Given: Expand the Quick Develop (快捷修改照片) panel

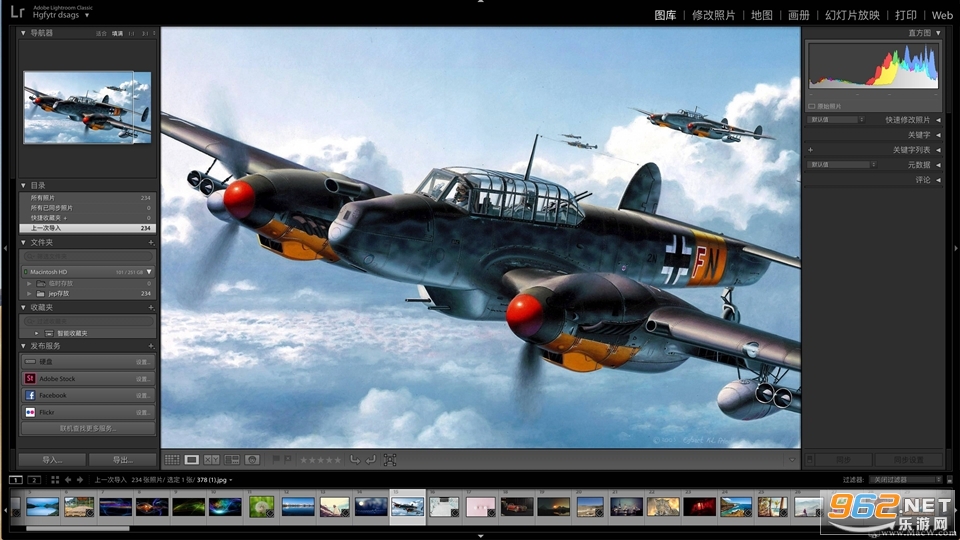Looking at the screenshot, I should 938,120.
